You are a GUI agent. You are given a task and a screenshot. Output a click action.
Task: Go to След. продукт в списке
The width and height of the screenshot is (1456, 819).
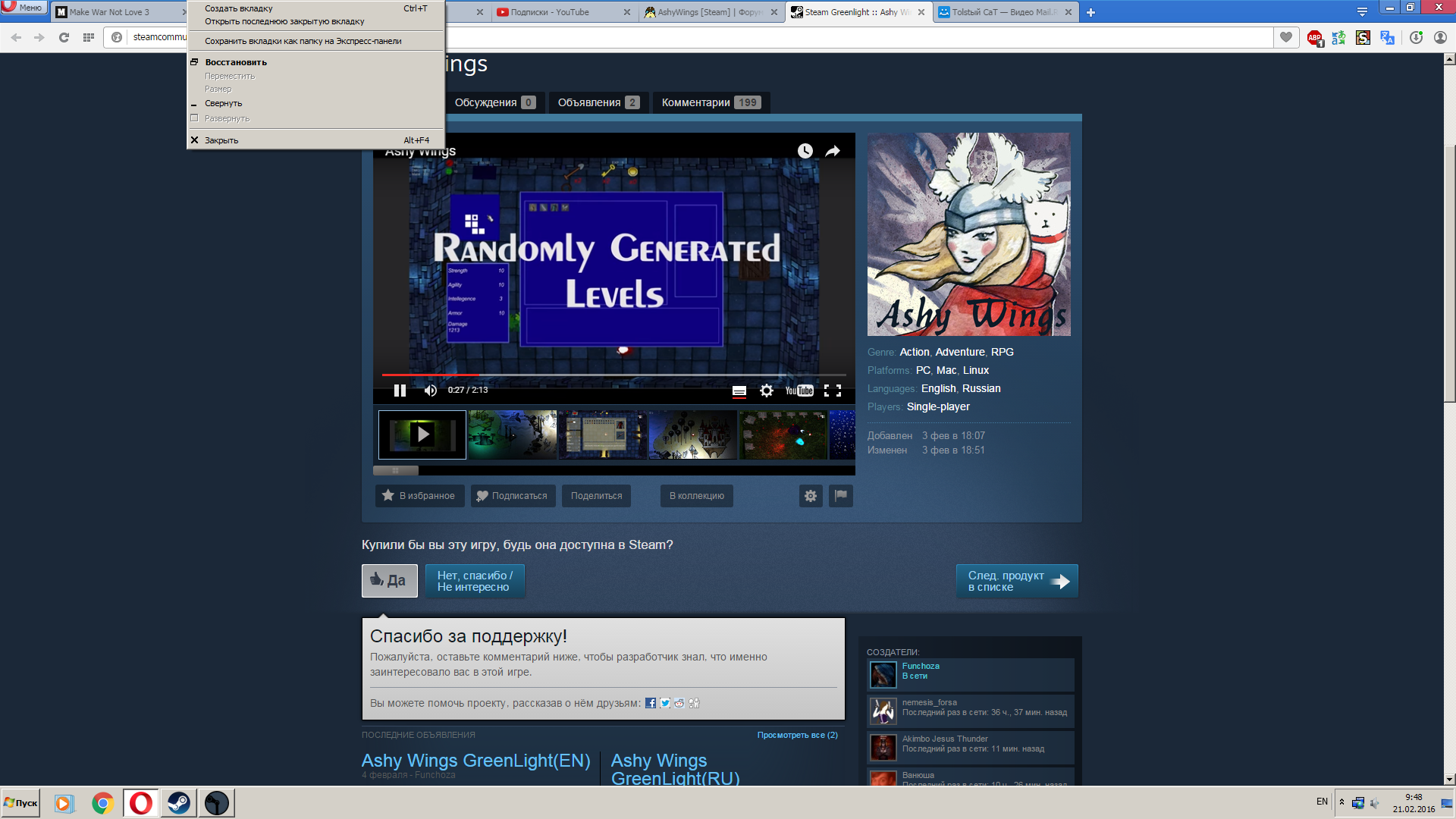coord(1017,581)
